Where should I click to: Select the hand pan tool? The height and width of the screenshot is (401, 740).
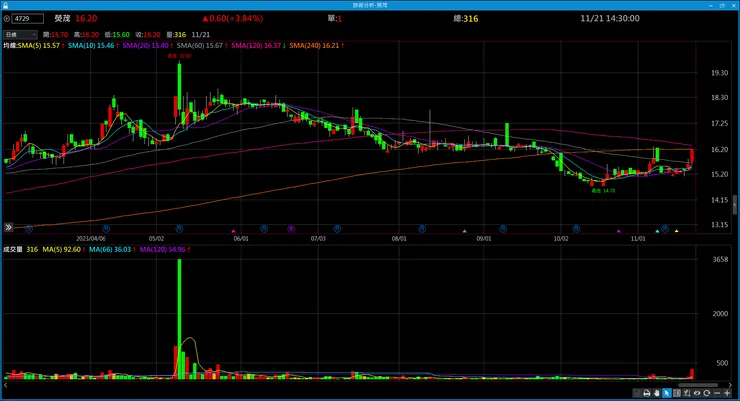coord(656,393)
